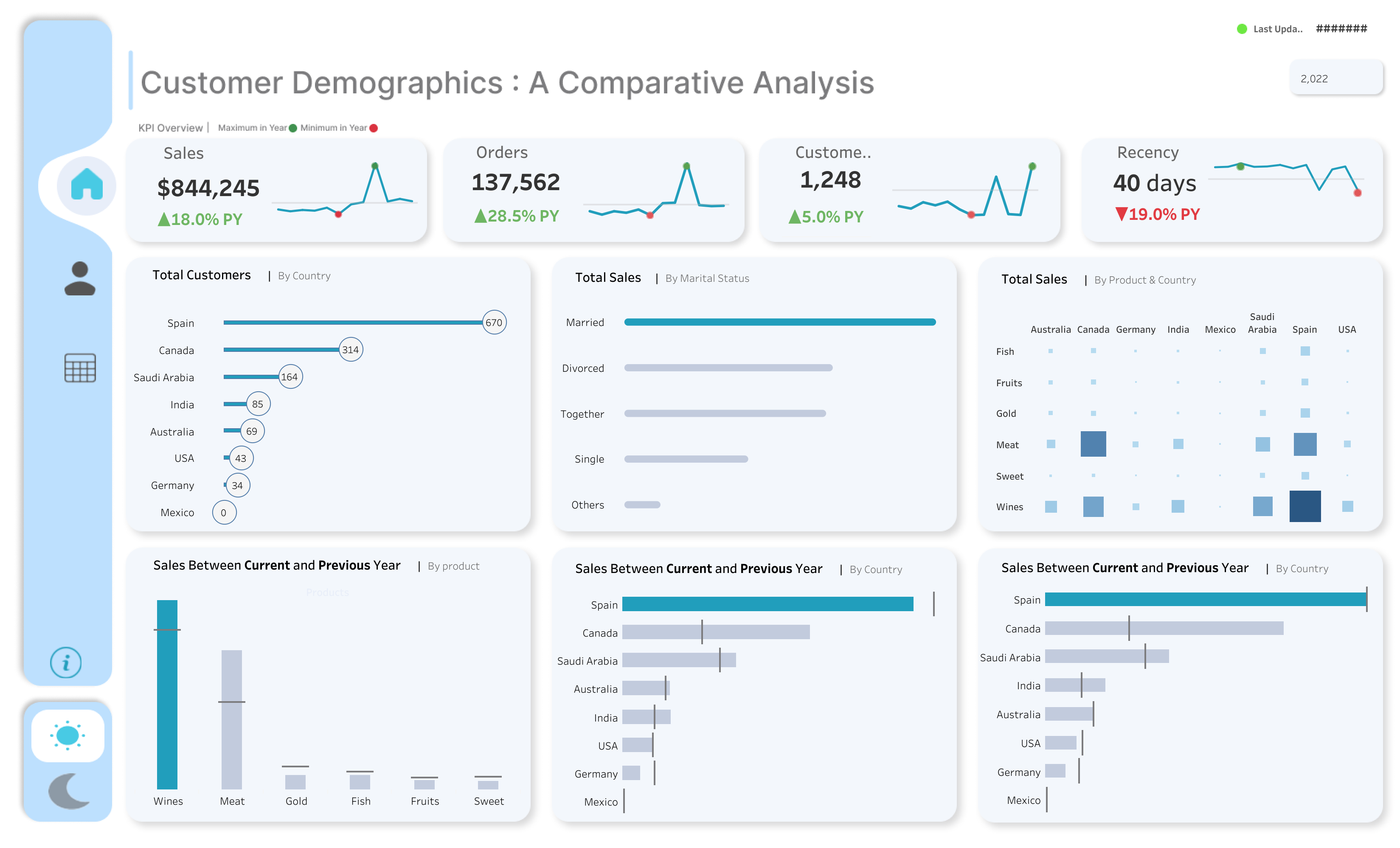Open the Home dashboard icon
Viewport: 1400px width, 848px height.
click(86, 185)
